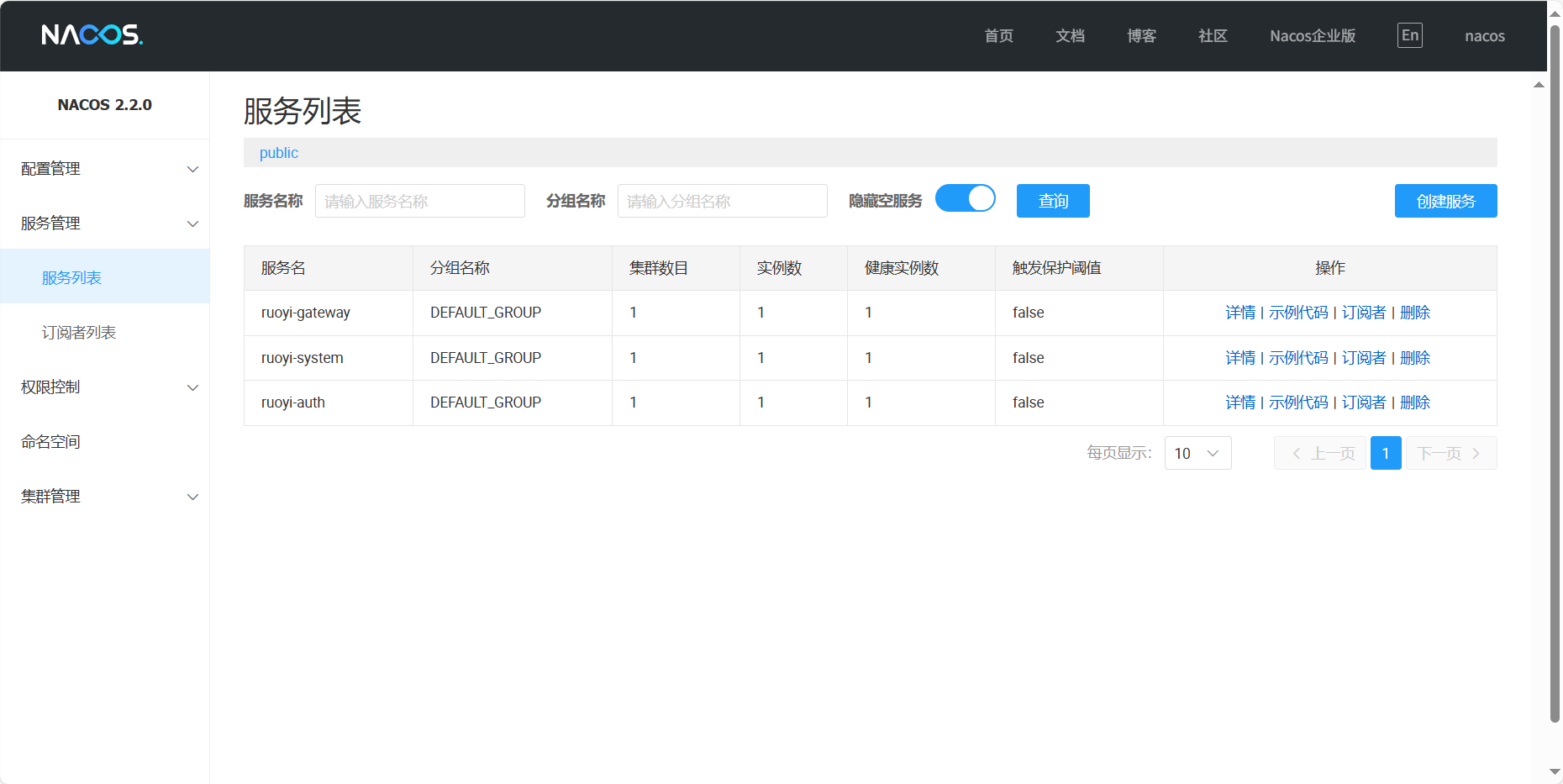Open 博客 in top navigation
Image resolution: width=1563 pixels, height=784 pixels.
(x=1141, y=36)
